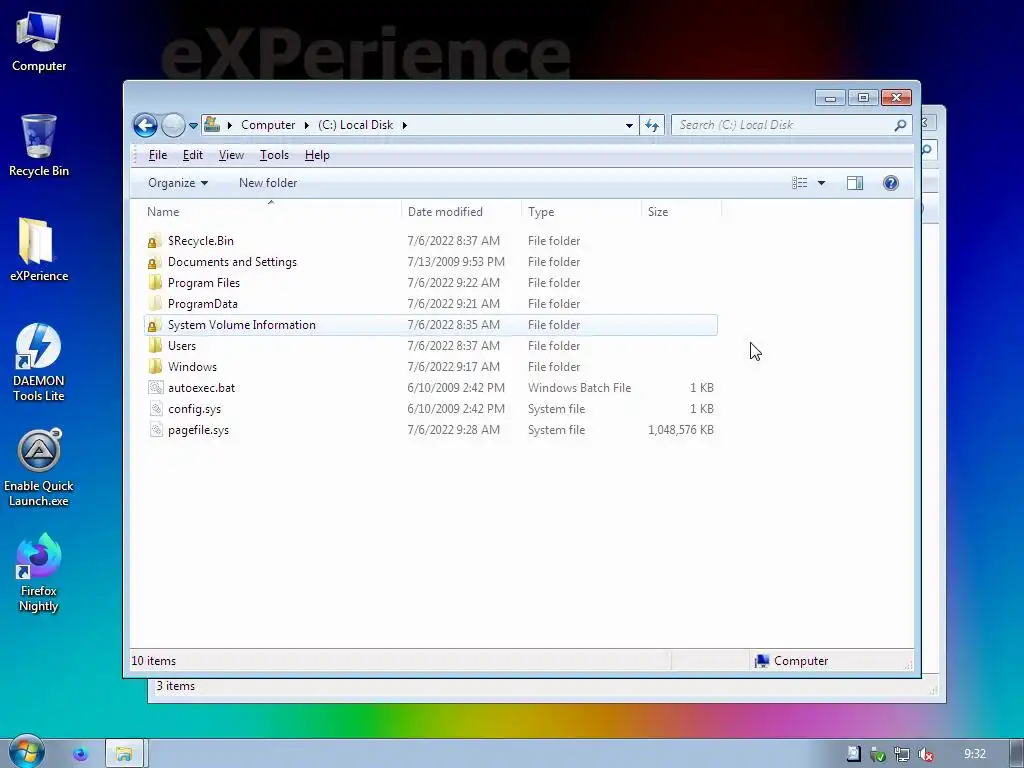Refresh the folder with the refresh icon

tap(652, 125)
